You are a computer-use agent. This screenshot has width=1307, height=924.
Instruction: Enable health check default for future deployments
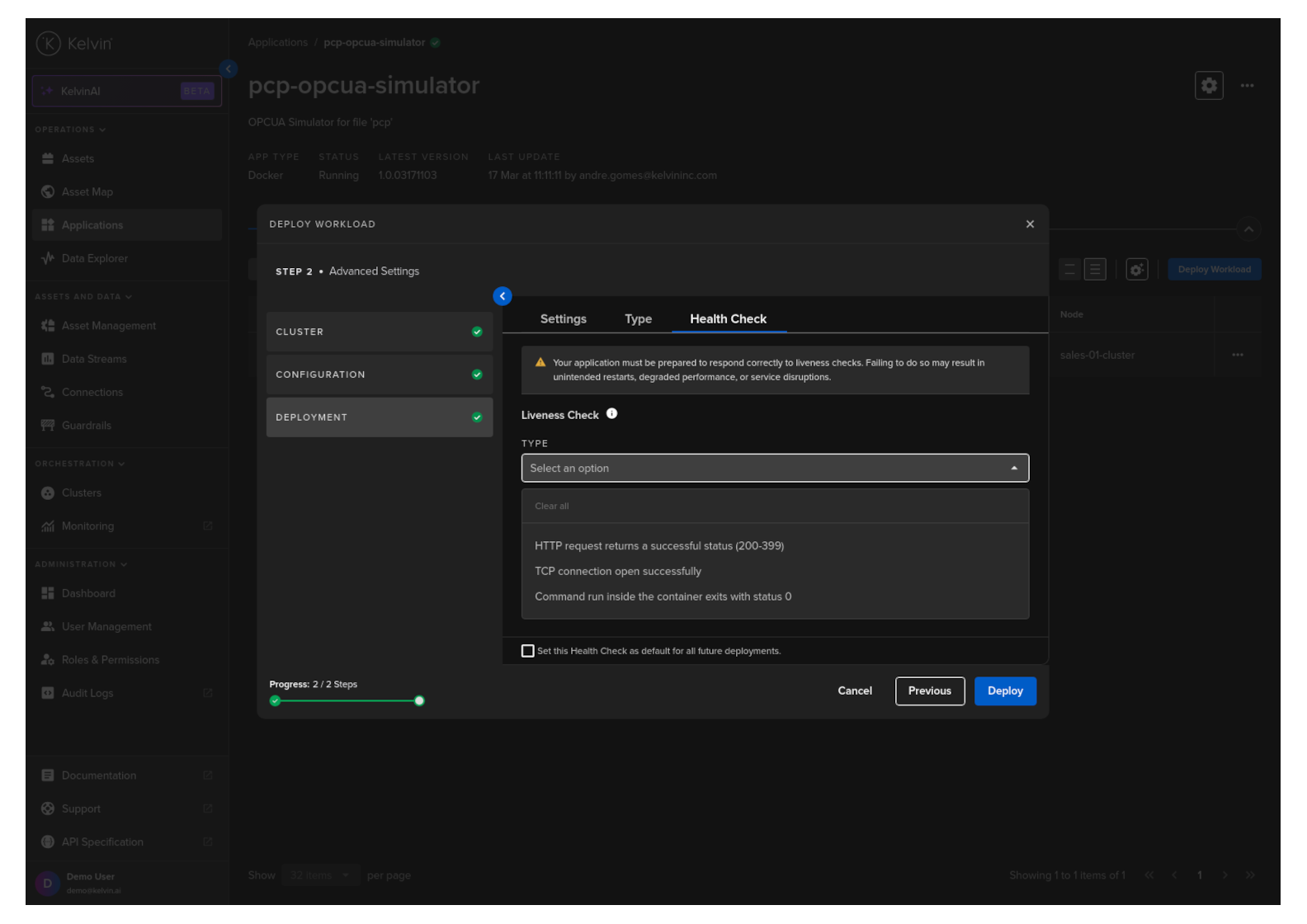click(528, 651)
